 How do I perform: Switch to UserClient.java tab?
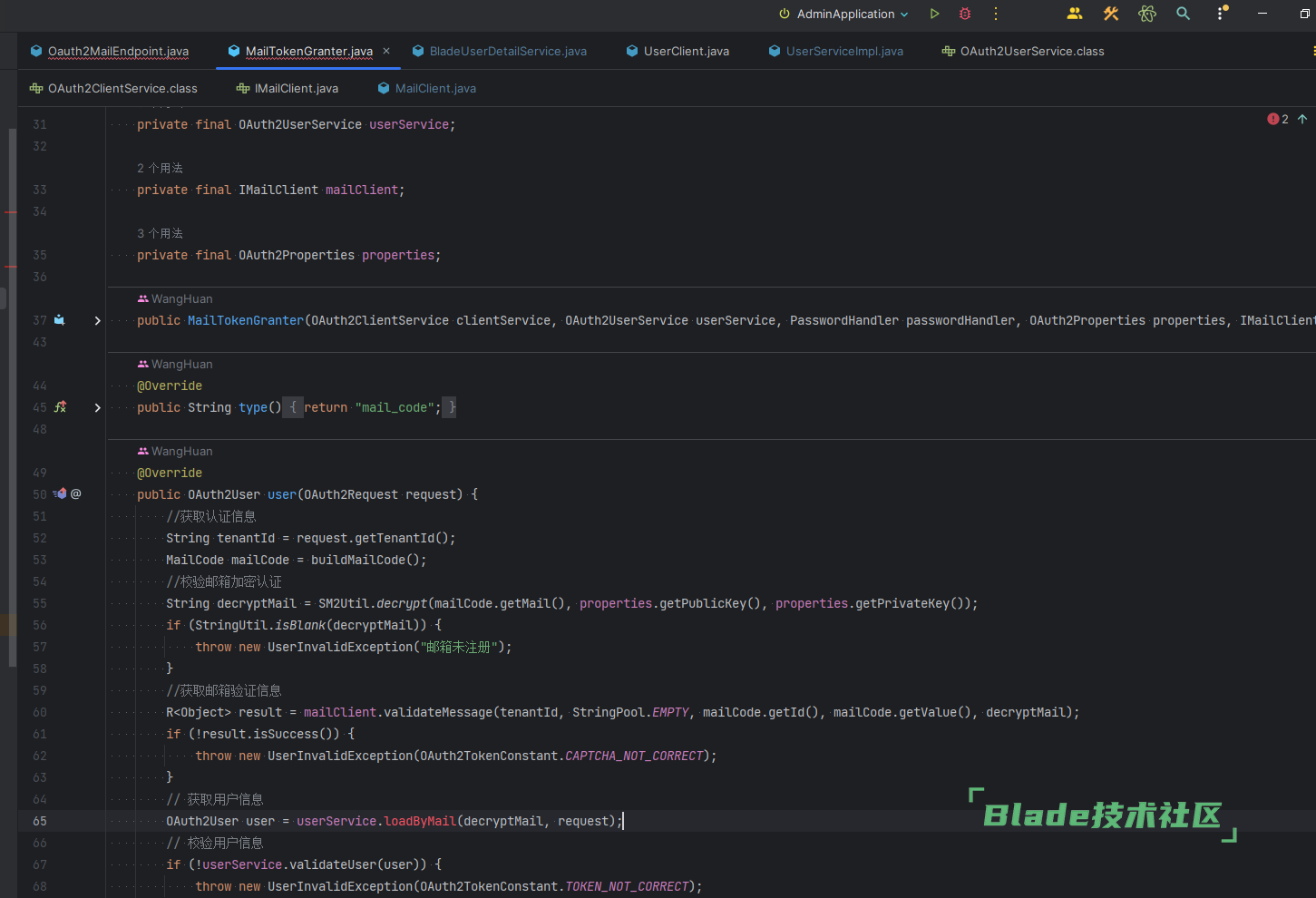tap(677, 52)
